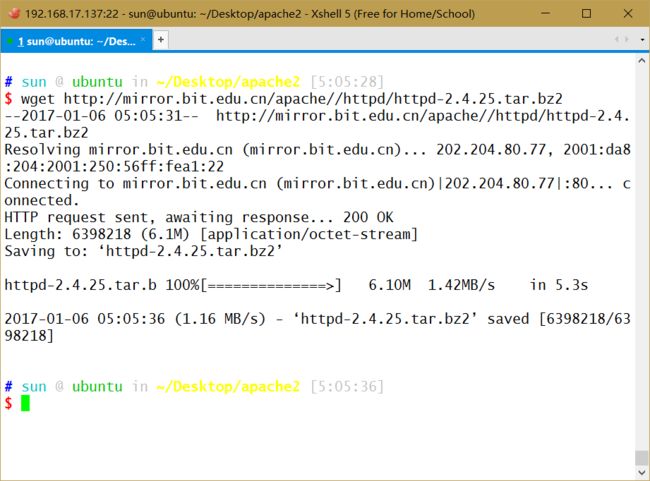Click the '[5:05:36]' prompt timestamp
Image resolution: width=650 pixels, height=481 pixels.
[x=347, y=386]
